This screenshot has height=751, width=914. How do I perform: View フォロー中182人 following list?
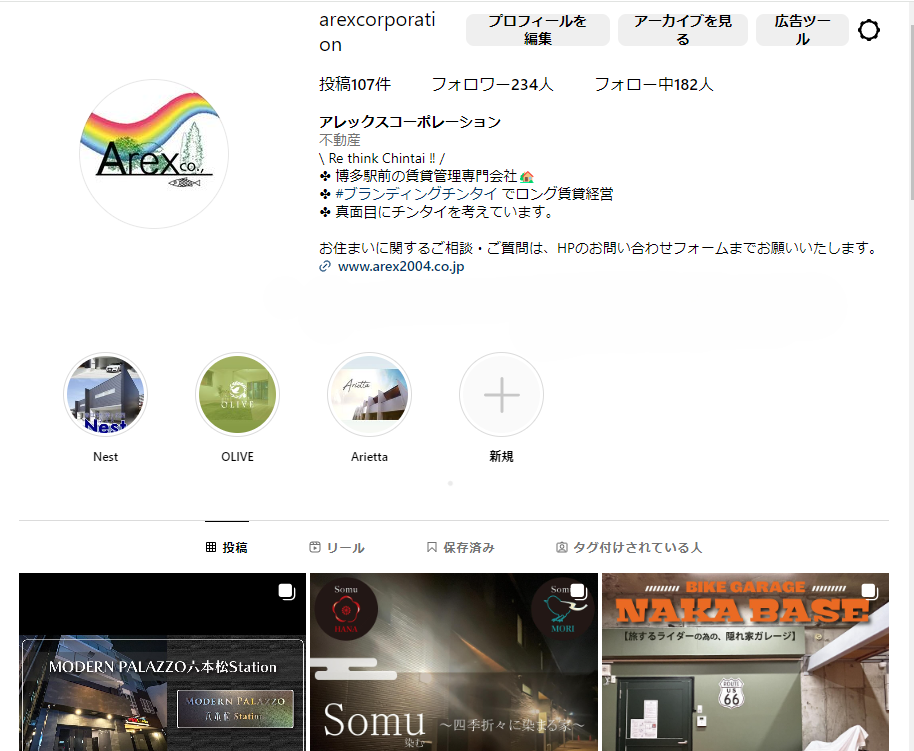(x=653, y=85)
